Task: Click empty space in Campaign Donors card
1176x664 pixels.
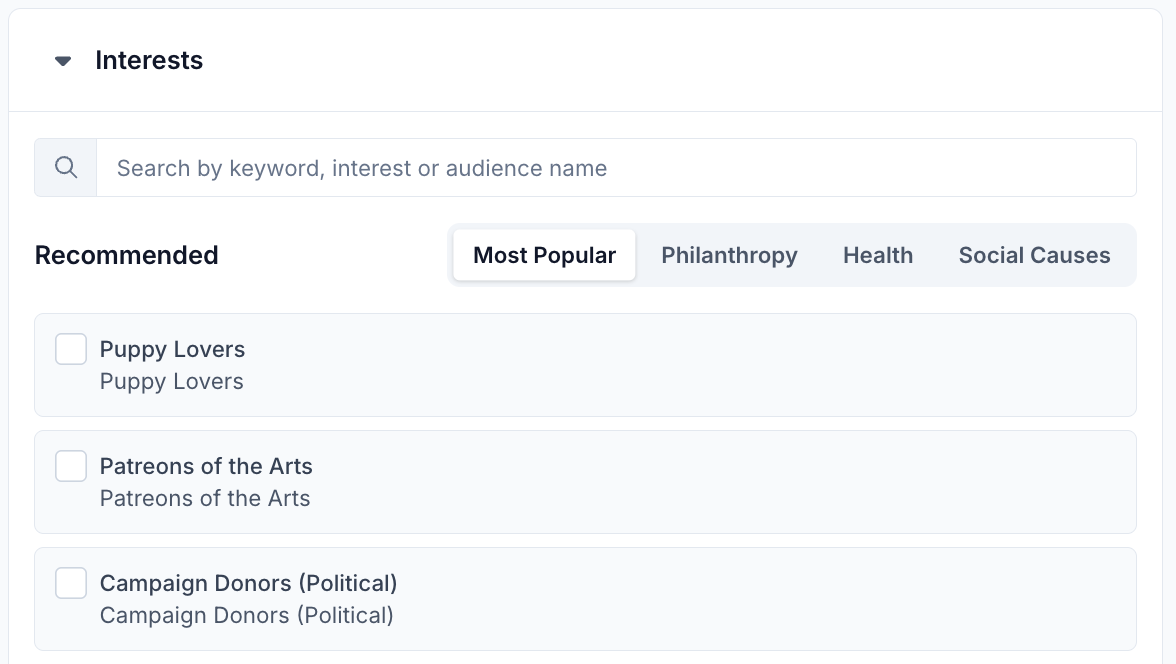Action: click(750, 599)
